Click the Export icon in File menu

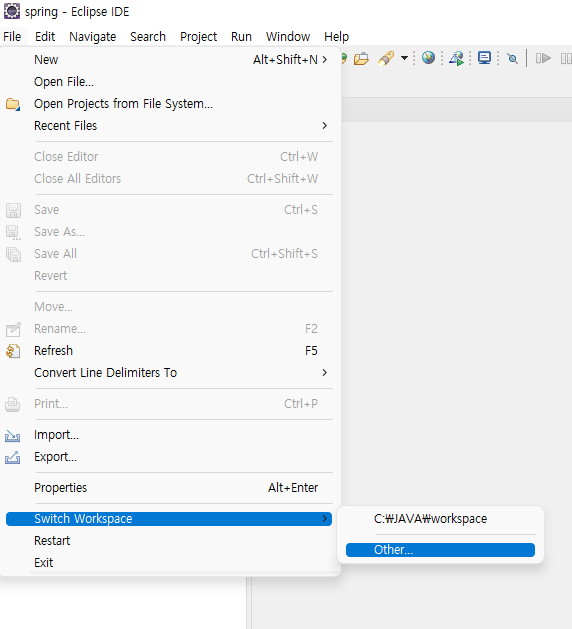point(12,457)
